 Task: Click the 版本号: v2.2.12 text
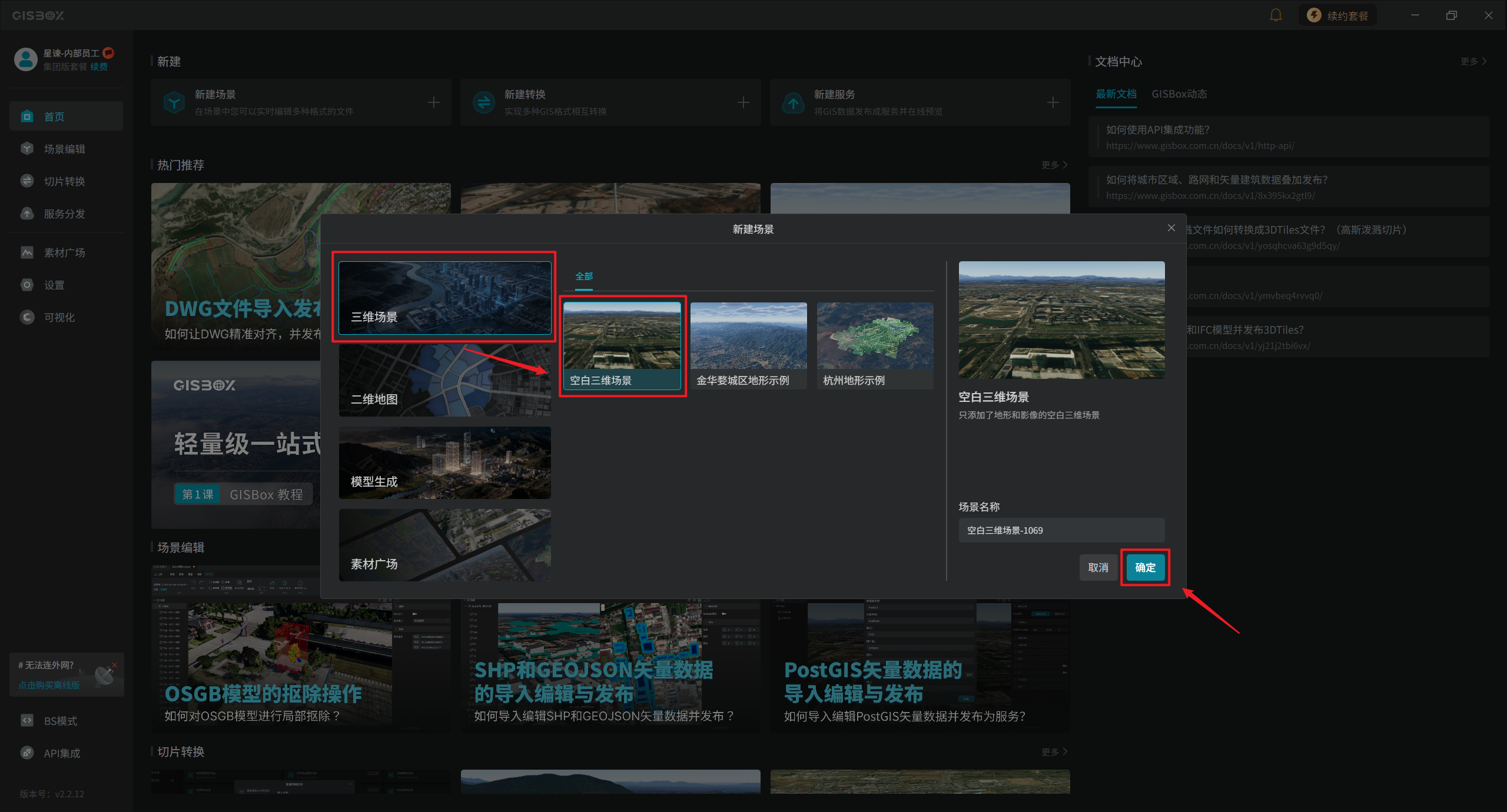(x=52, y=794)
